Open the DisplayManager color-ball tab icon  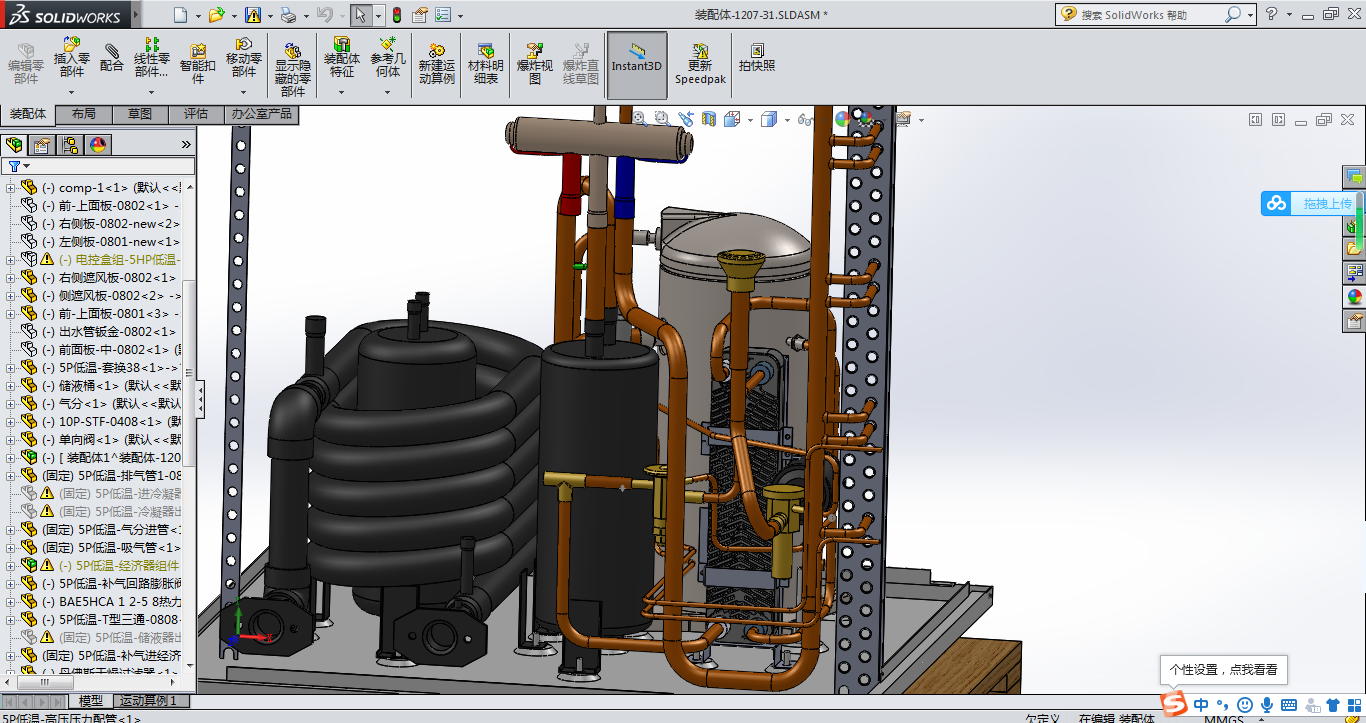[98, 145]
